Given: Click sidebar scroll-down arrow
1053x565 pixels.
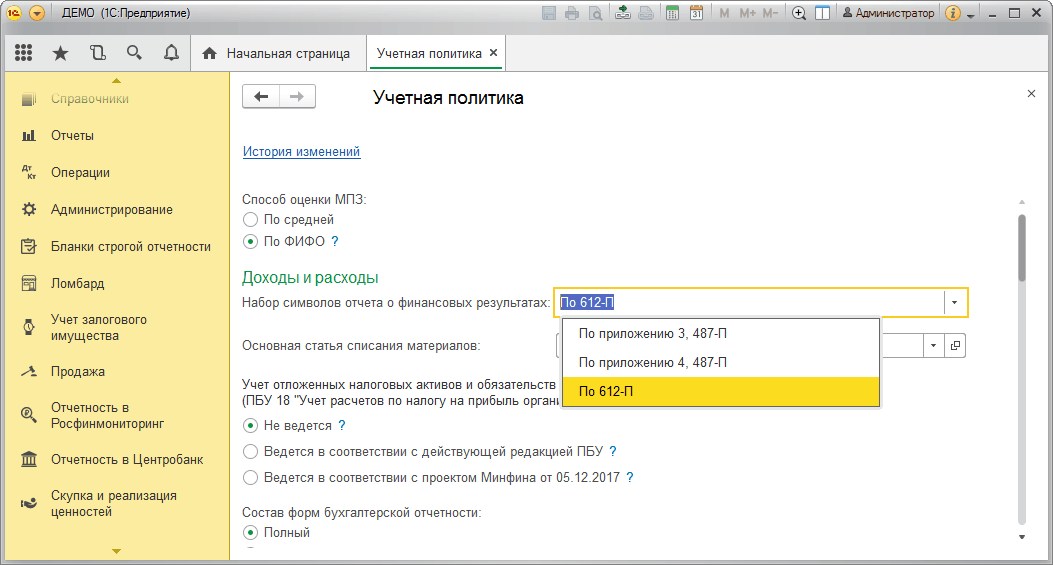Looking at the screenshot, I should click(x=116, y=551).
